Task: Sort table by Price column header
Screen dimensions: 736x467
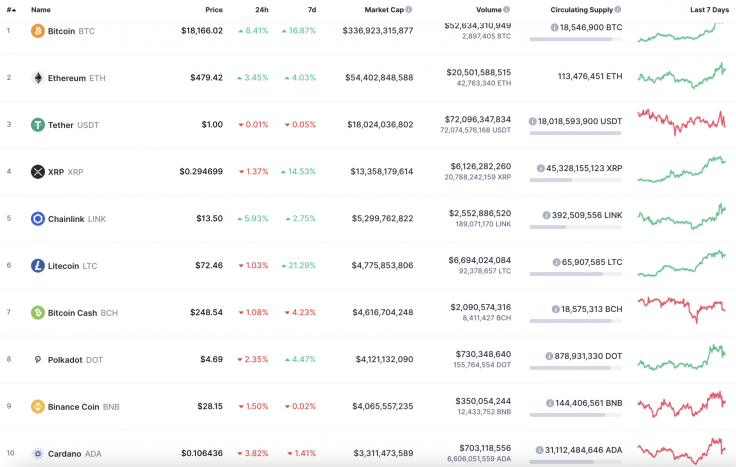Action: point(214,9)
